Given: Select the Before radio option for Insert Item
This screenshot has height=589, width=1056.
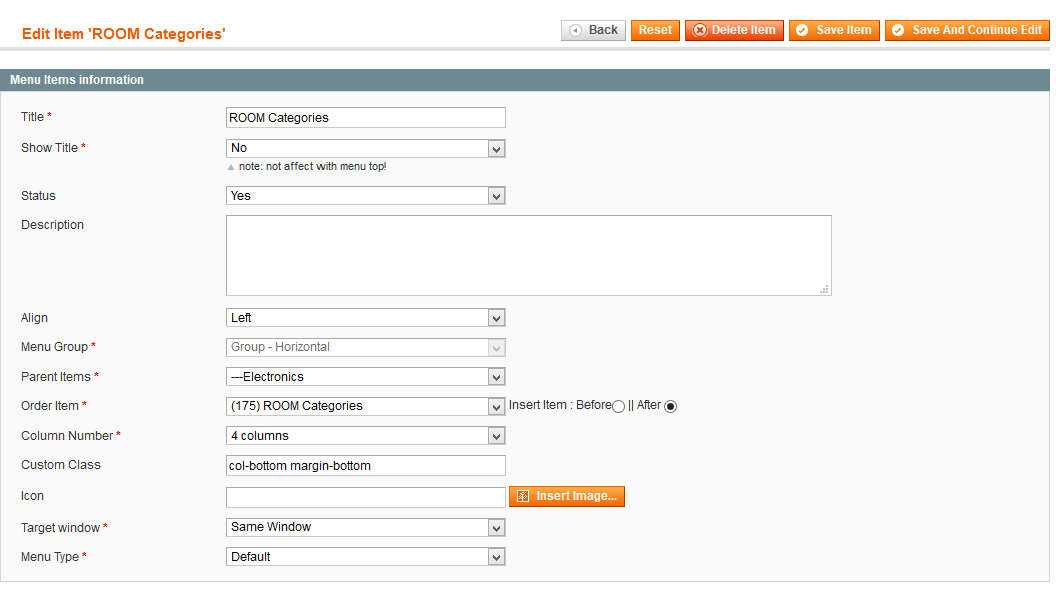Looking at the screenshot, I should point(618,406).
